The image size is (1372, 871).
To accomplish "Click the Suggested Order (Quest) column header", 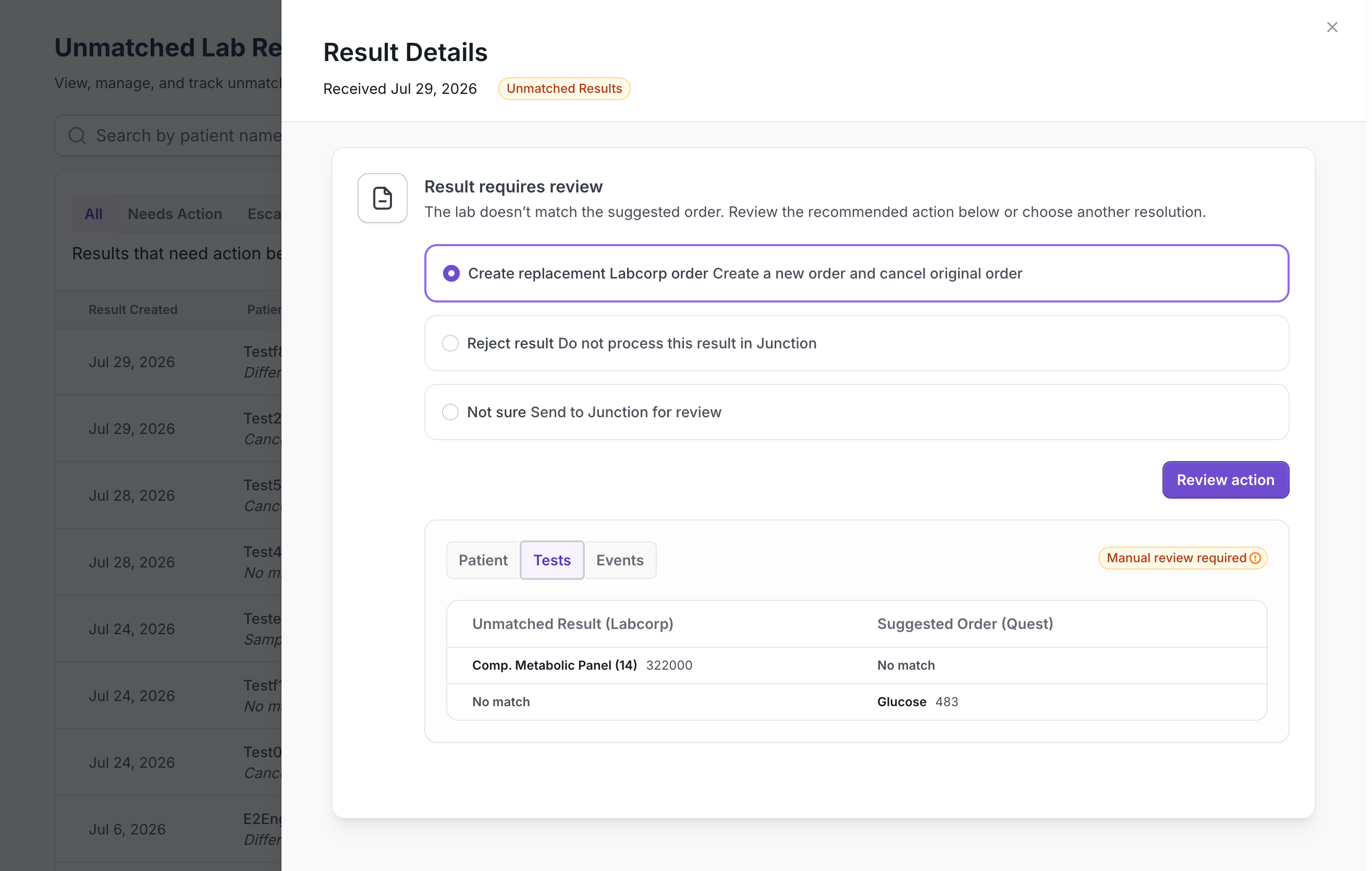I will pos(964,624).
